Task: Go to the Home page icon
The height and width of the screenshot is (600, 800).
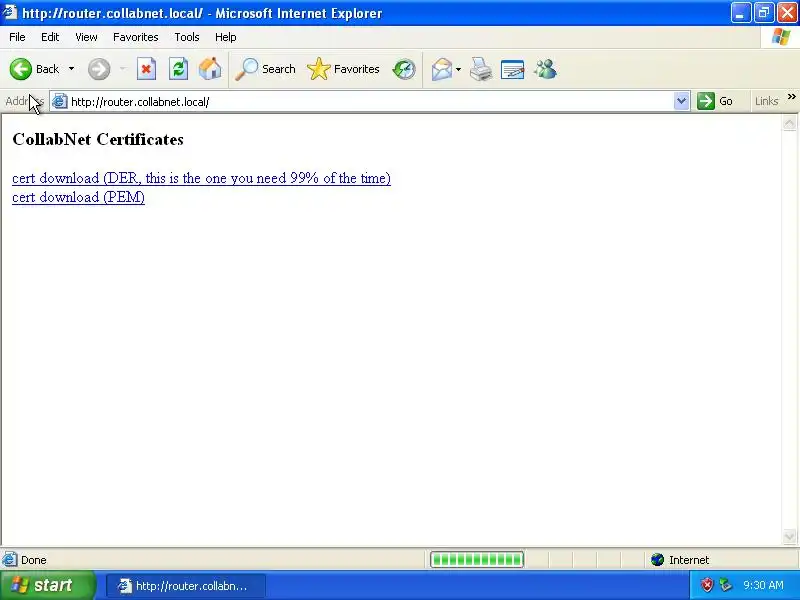Action: [210, 69]
